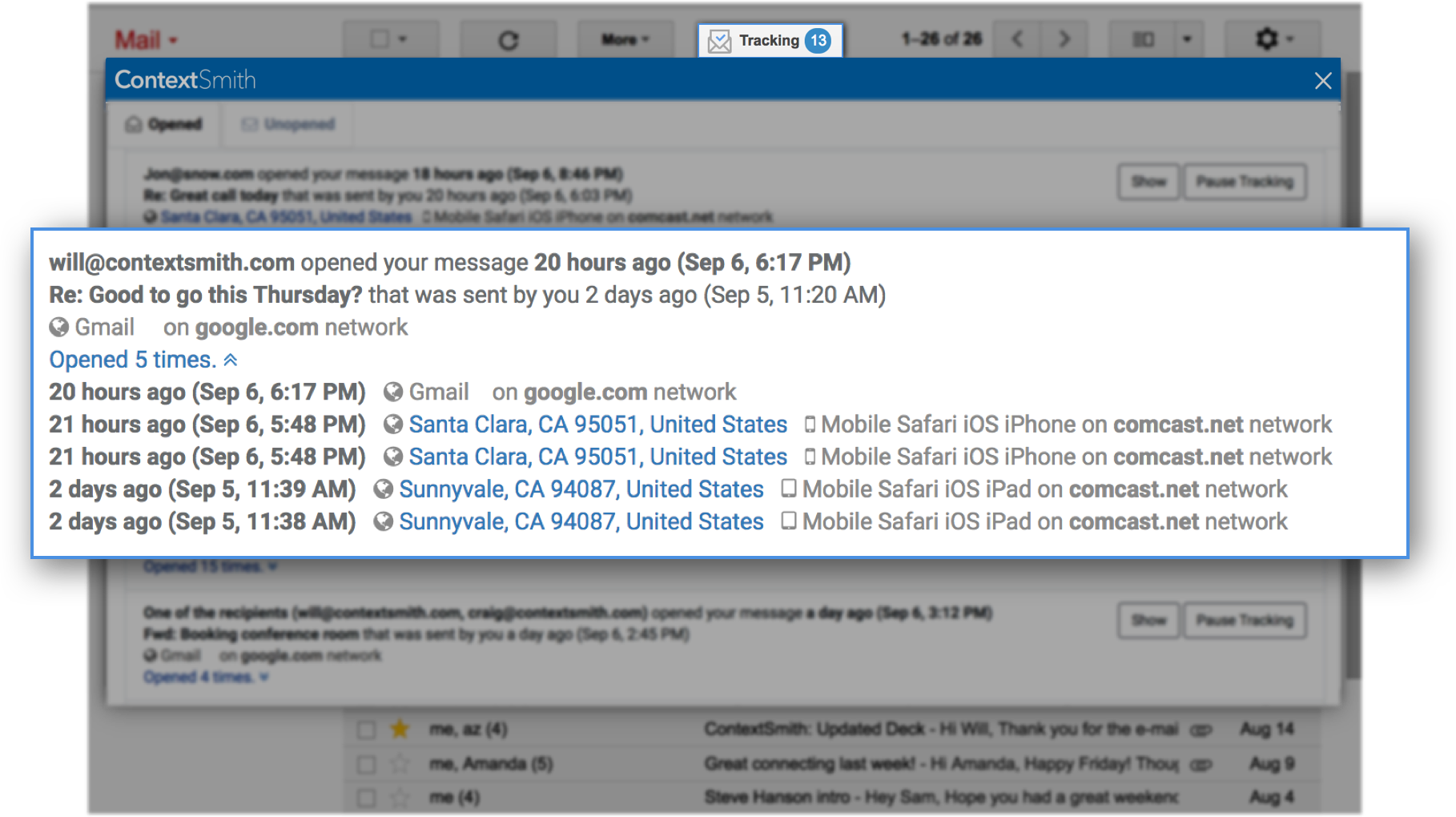Check the 'me, Amanda (5)' email checkbox

367,764
